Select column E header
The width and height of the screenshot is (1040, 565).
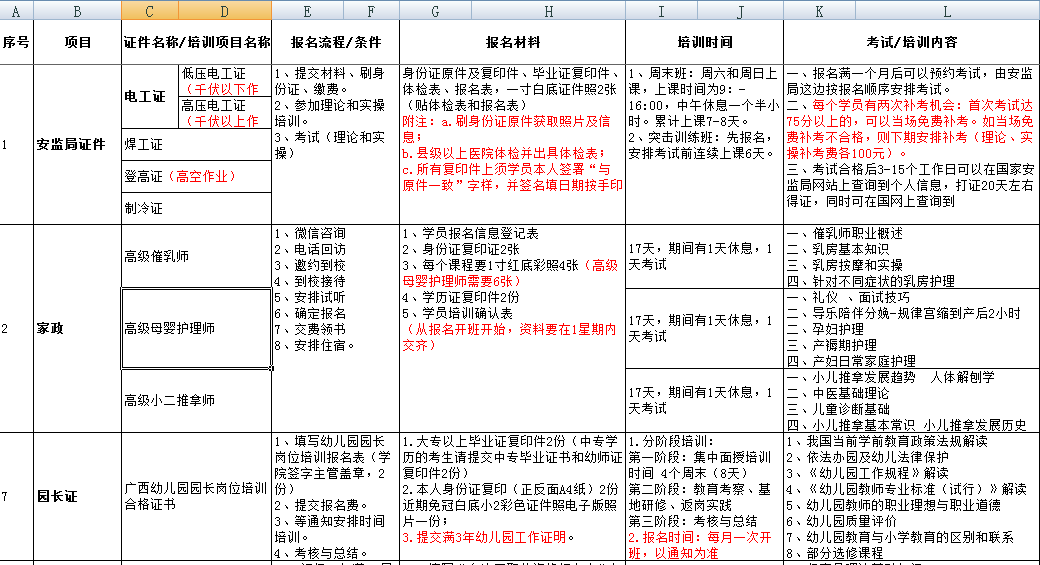[x=307, y=10]
